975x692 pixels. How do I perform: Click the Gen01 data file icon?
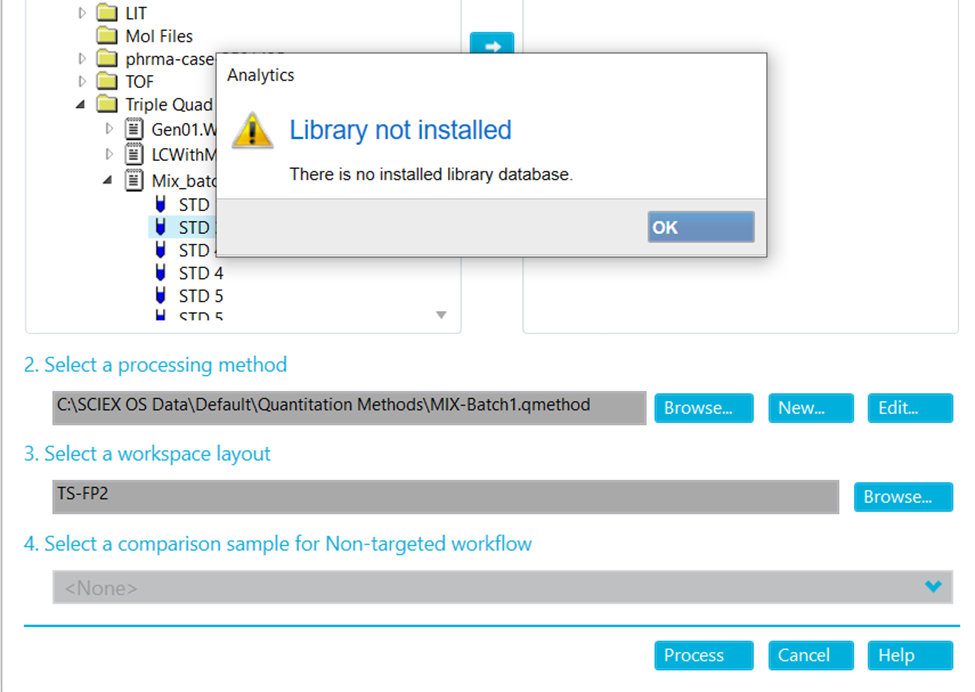coord(134,129)
